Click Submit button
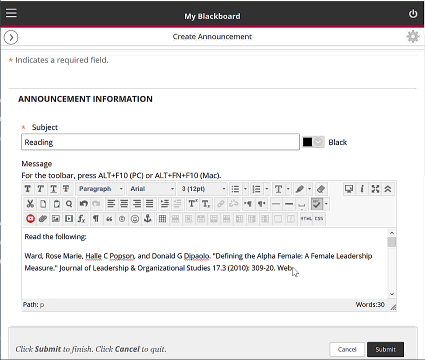 click(x=386, y=349)
